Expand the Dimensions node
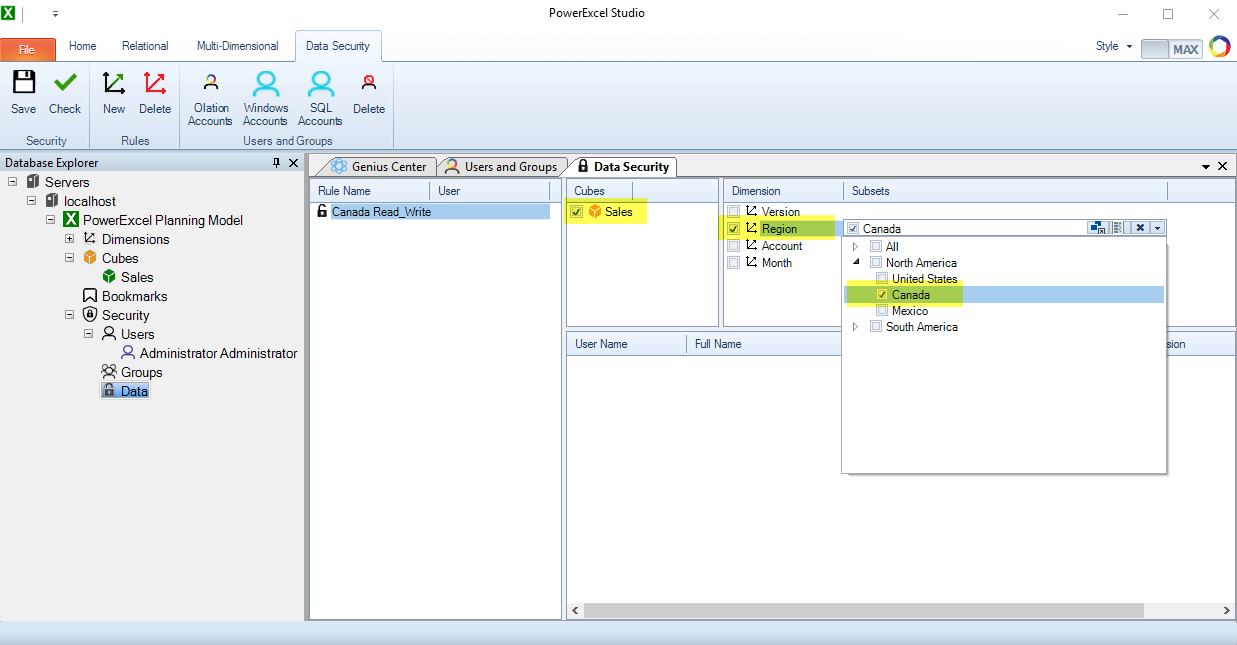The width and height of the screenshot is (1237, 645). 69,239
